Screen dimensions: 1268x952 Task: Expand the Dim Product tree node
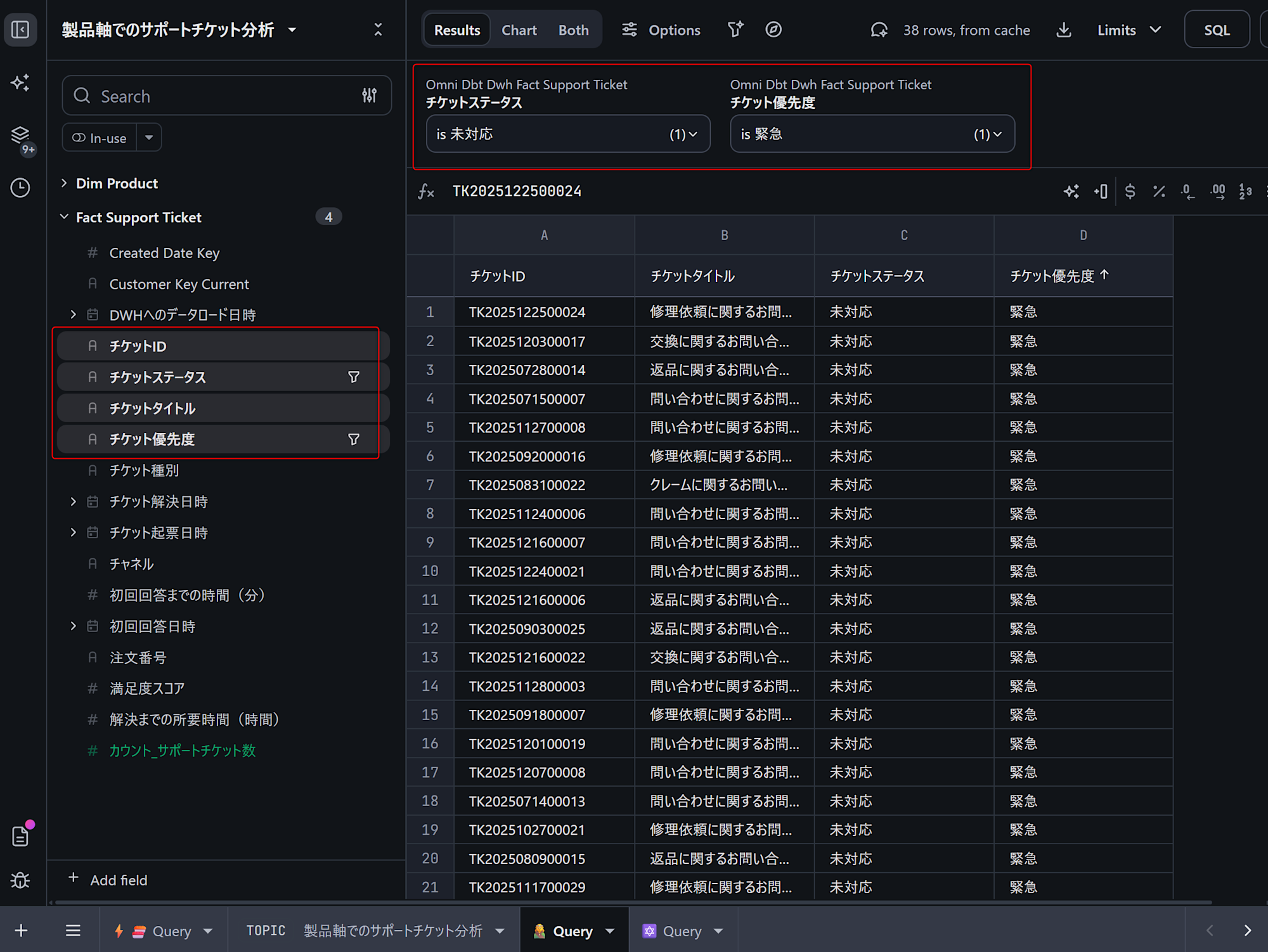point(64,183)
